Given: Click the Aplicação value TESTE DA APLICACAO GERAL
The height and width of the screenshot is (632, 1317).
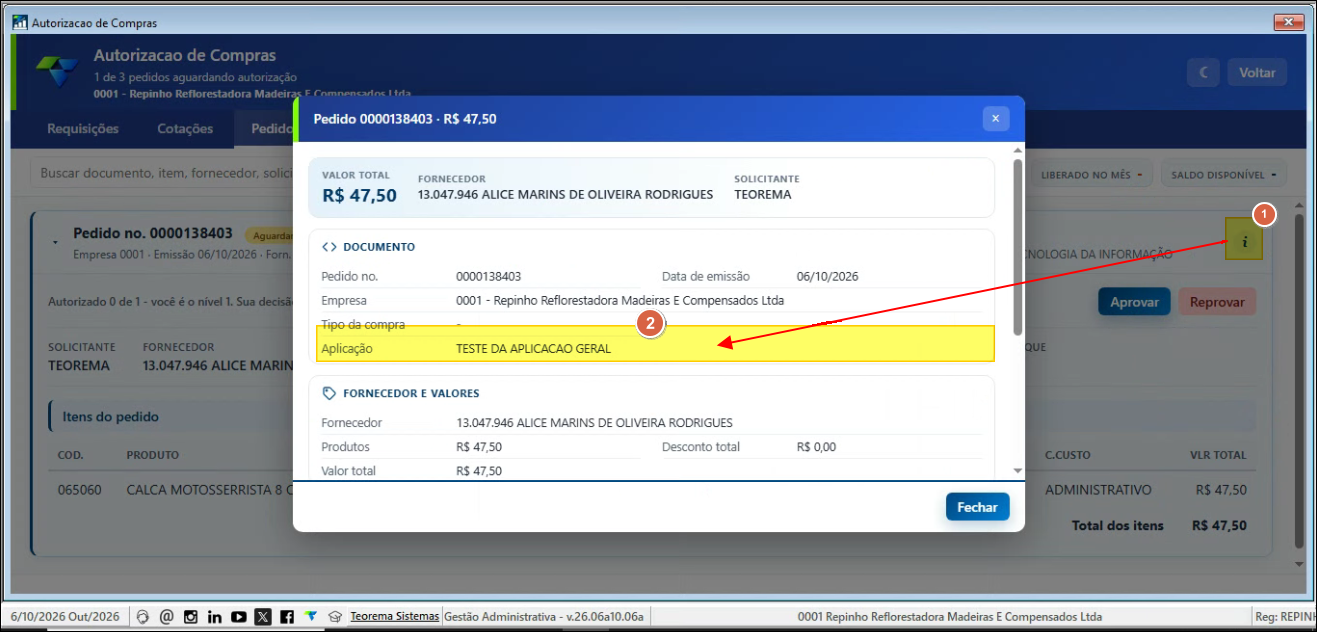Looking at the screenshot, I should (533, 349).
